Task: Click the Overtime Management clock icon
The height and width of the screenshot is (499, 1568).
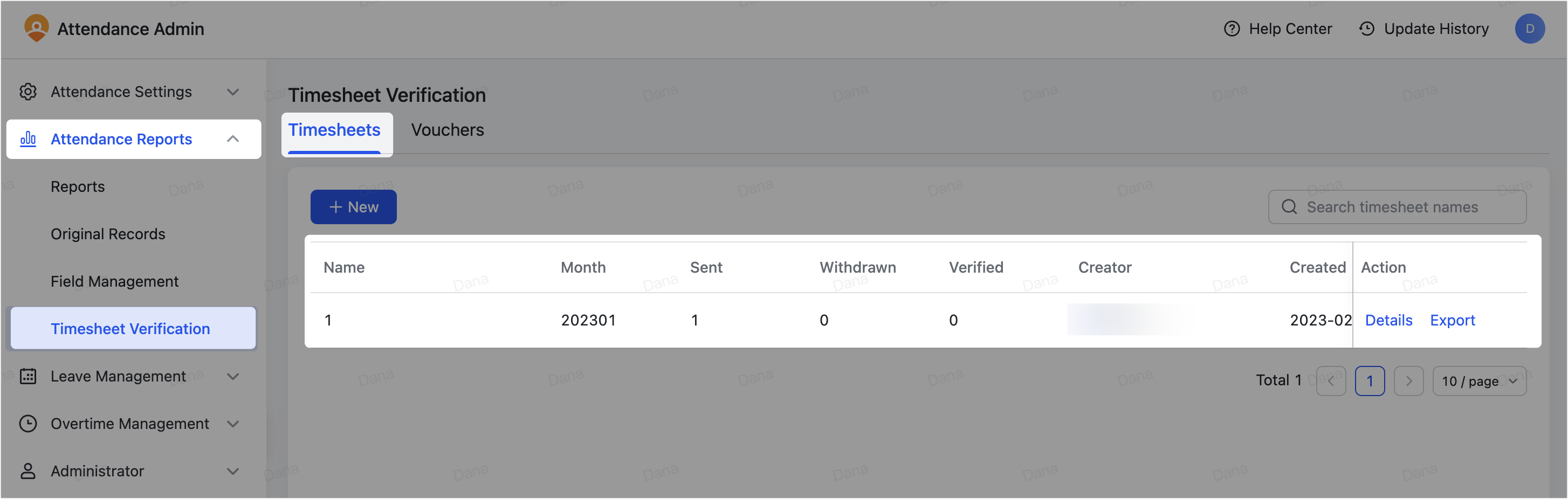Action: coord(28,424)
